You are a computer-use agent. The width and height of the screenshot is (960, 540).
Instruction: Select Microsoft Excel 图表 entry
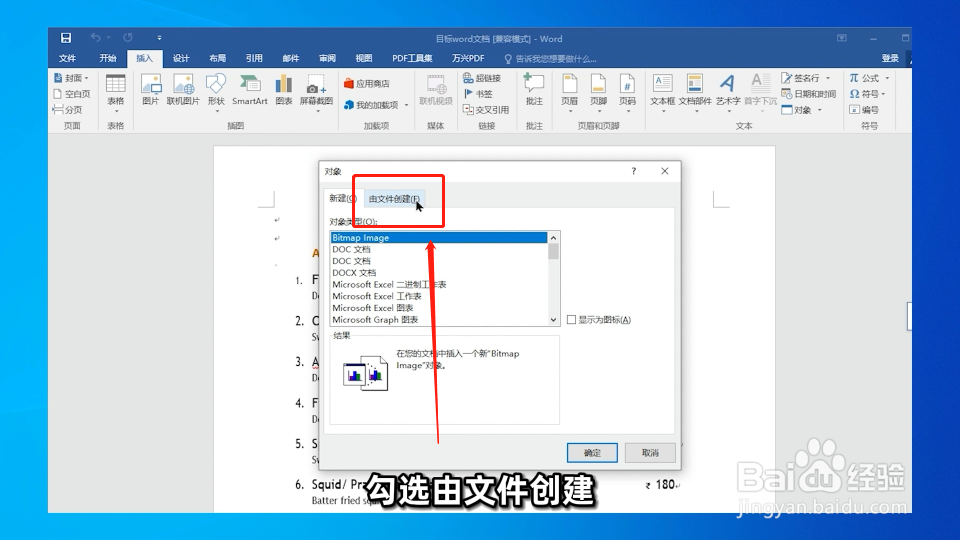click(438, 307)
